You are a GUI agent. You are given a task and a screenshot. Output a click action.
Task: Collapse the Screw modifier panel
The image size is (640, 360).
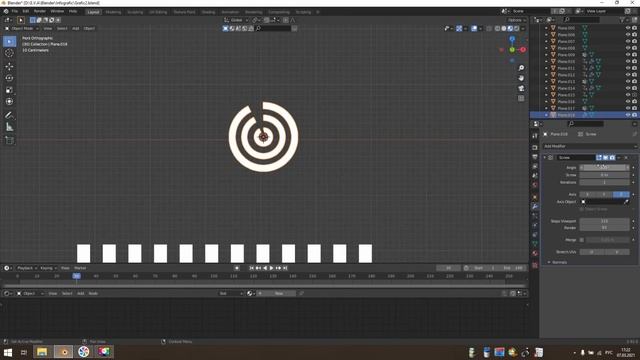(544, 158)
